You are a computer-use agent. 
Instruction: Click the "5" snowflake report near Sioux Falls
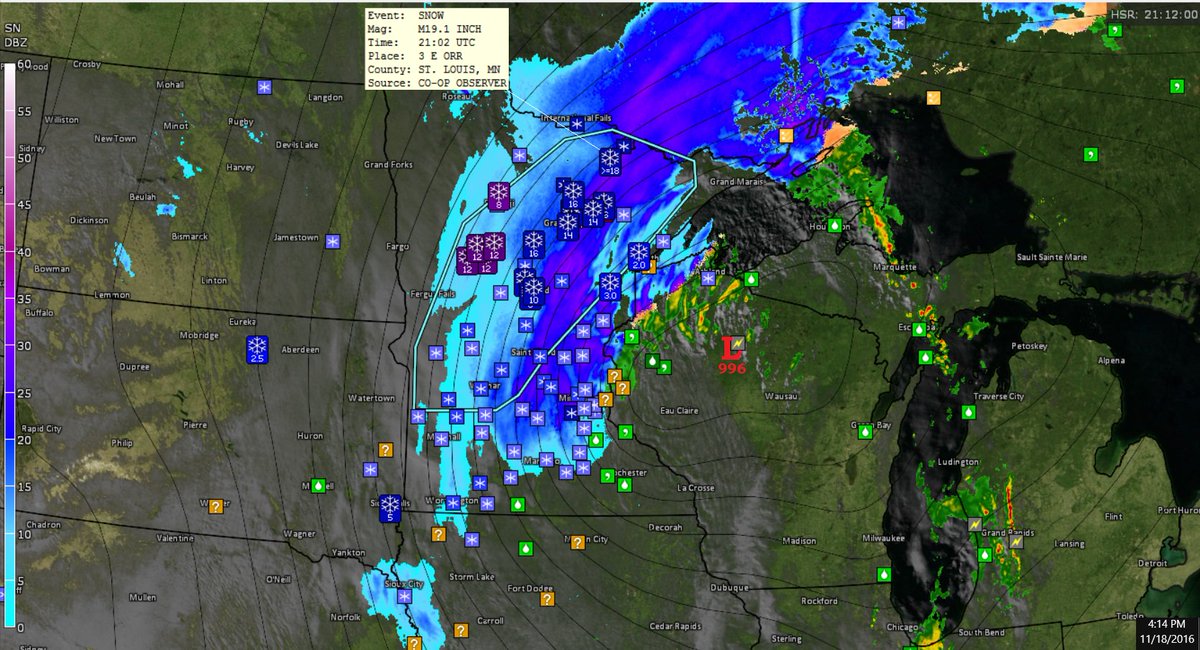pos(390,508)
